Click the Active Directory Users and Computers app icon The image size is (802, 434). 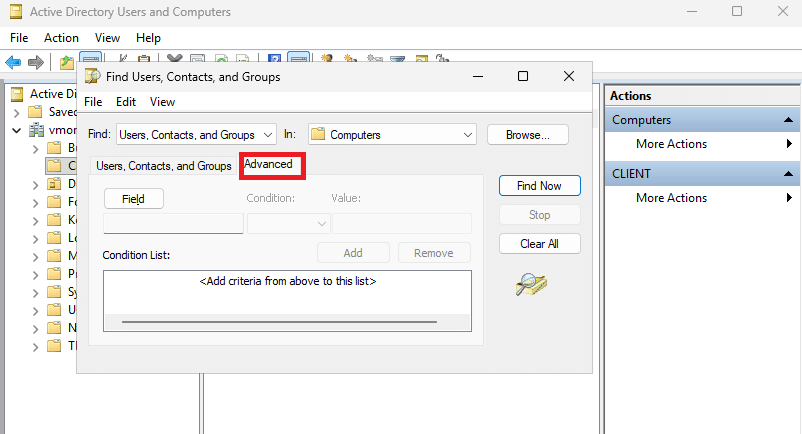point(16,11)
